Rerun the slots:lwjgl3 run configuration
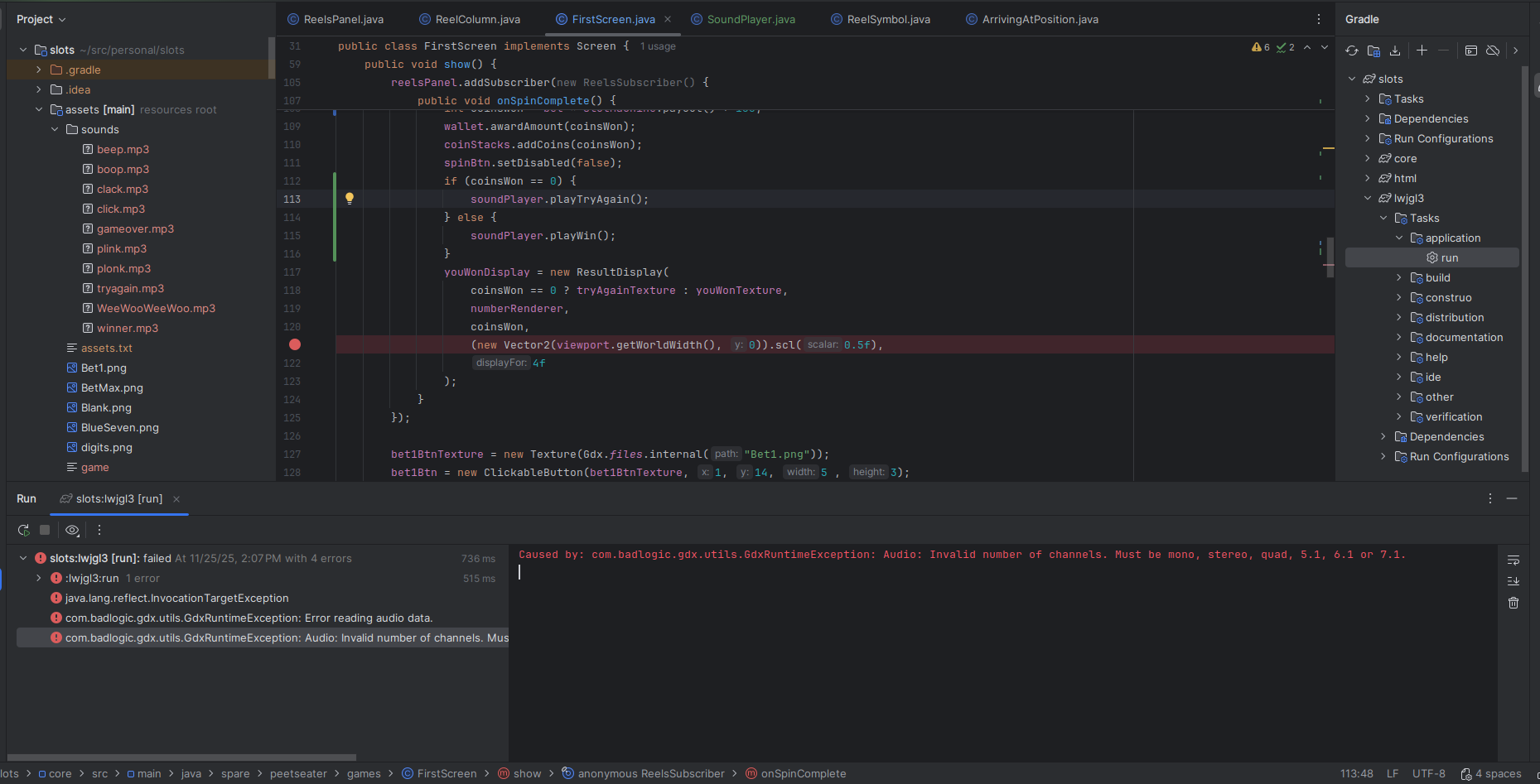The width and height of the screenshot is (1540, 784). point(23,530)
